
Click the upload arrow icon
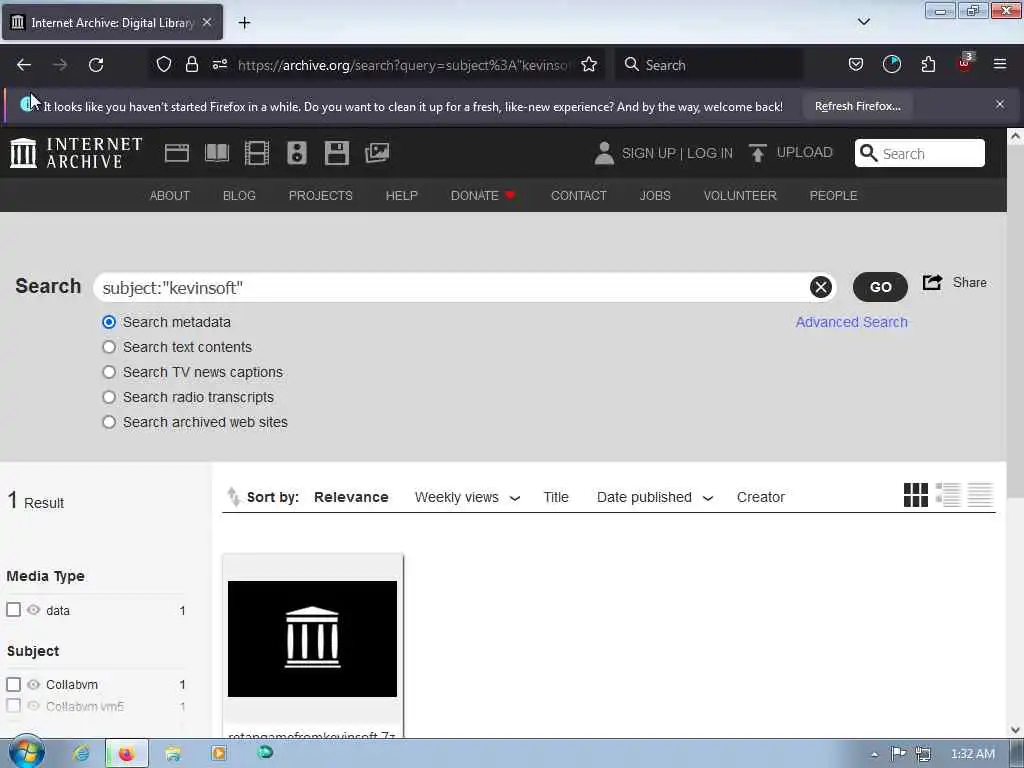[x=758, y=153]
